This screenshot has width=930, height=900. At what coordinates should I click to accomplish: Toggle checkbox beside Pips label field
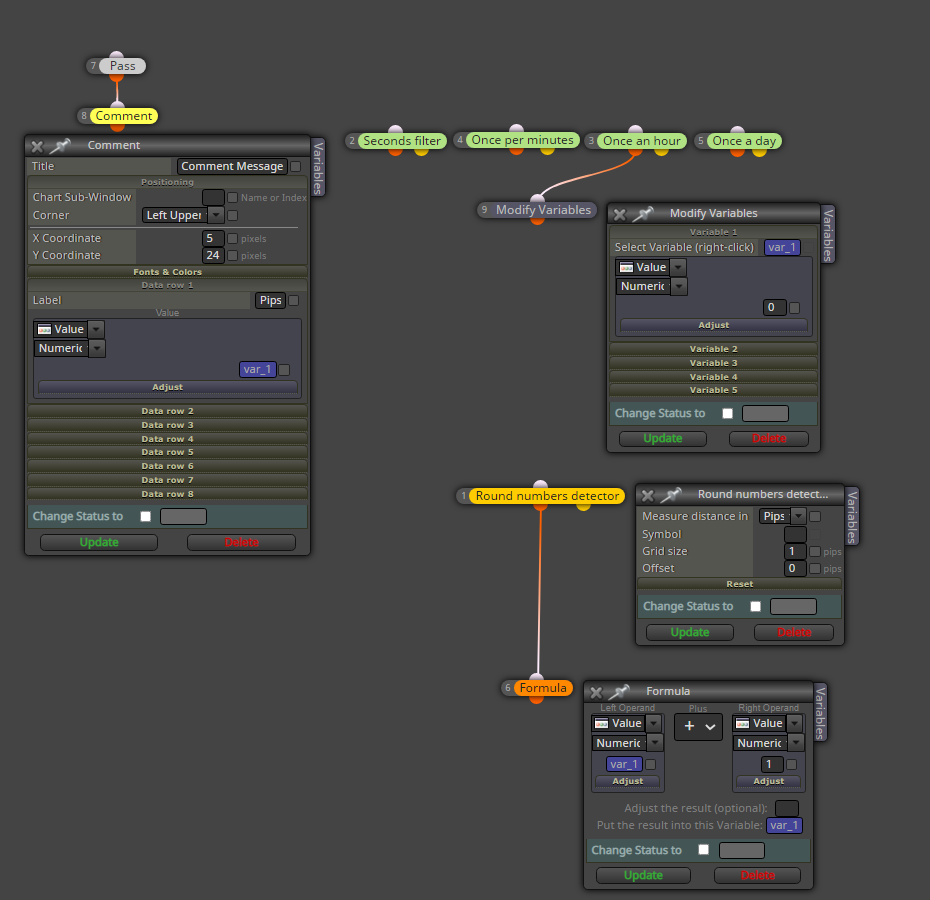pos(294,301)
